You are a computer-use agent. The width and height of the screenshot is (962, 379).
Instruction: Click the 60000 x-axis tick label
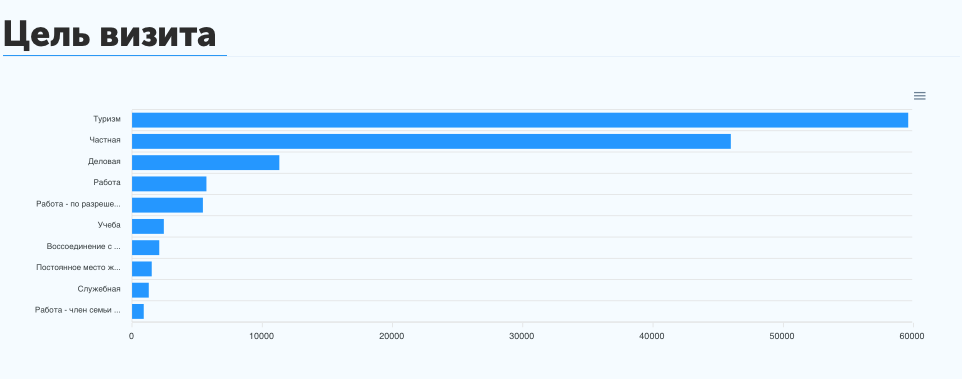(x=912, y=336)
